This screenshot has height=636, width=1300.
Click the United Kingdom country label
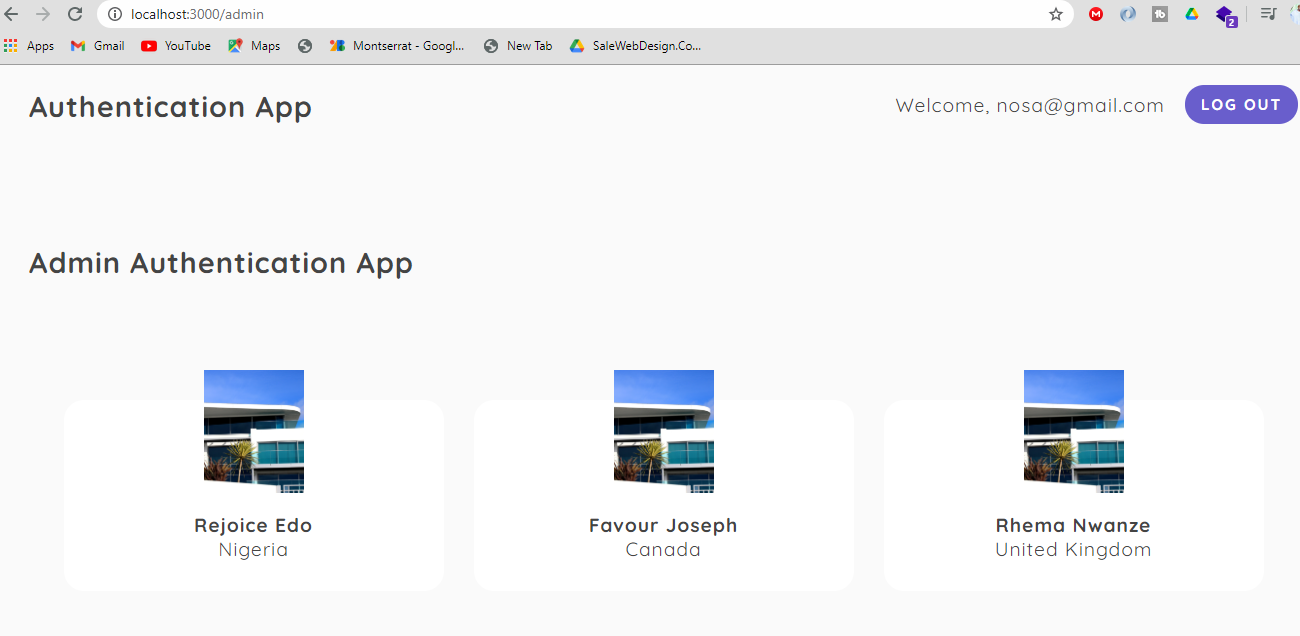[x=1073, y=550]
